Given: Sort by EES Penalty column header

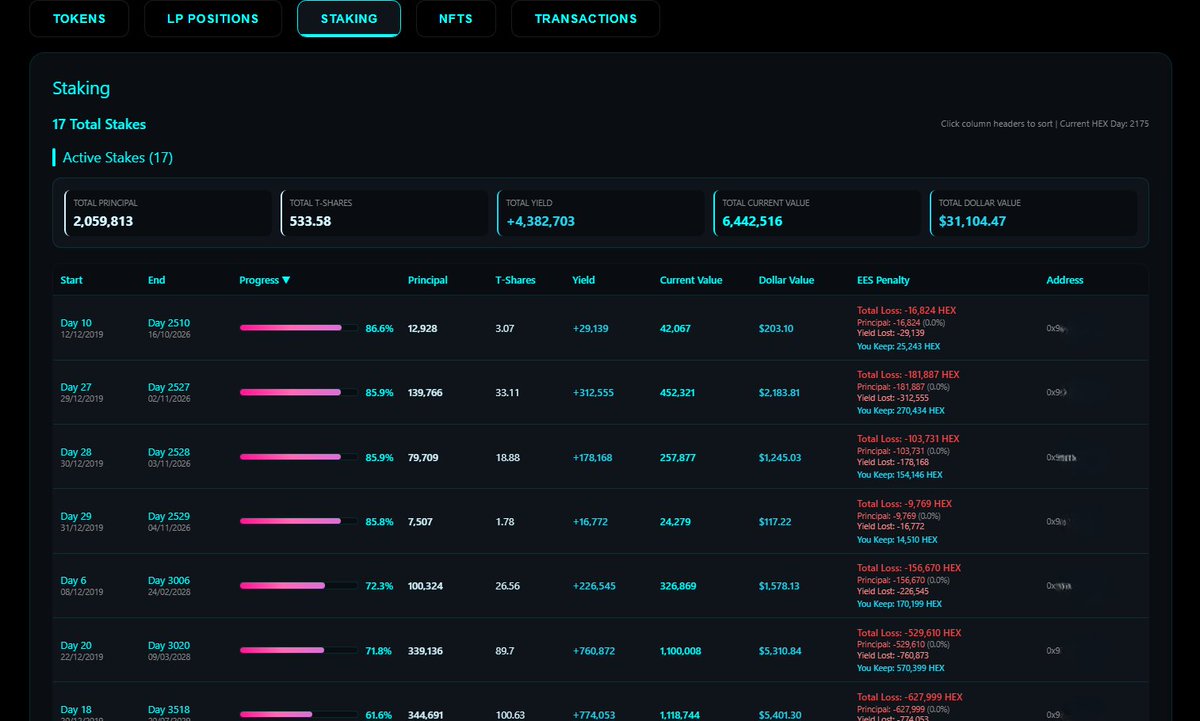Looking at the screenshot, I should (884, 280).
